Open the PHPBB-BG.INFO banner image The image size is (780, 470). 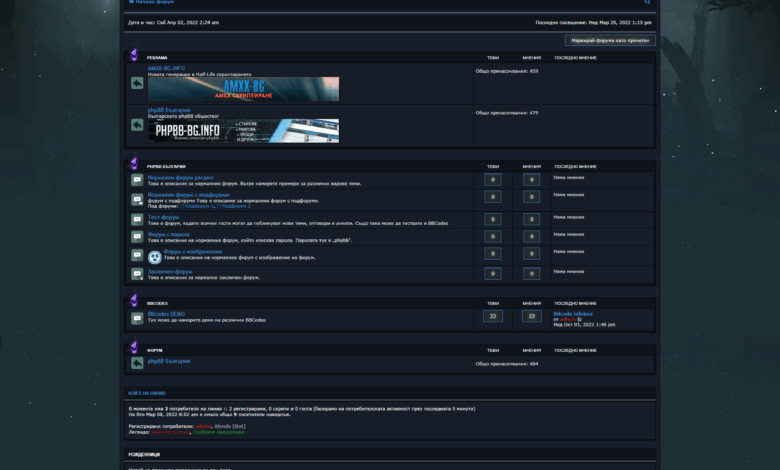click(243, 131)
